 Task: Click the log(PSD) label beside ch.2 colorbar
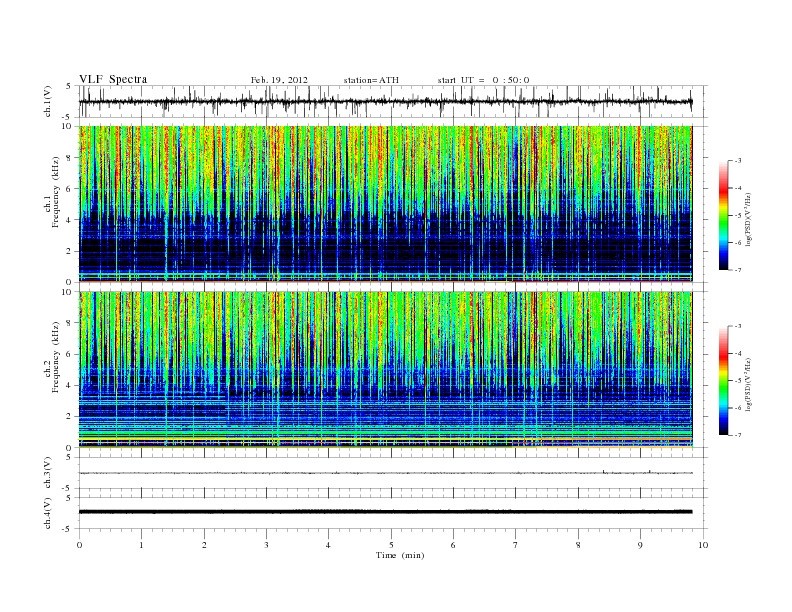pos(748,384)
